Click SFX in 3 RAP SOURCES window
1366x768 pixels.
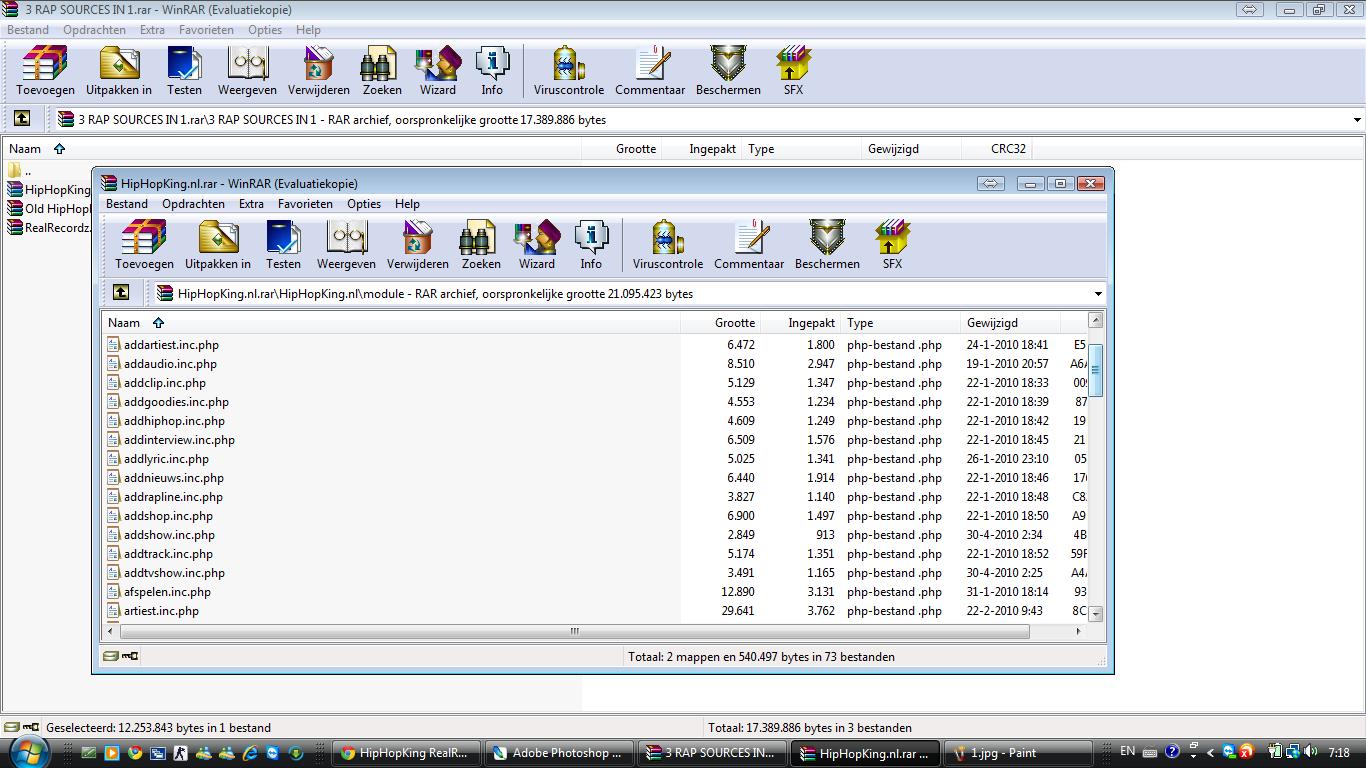793,71
